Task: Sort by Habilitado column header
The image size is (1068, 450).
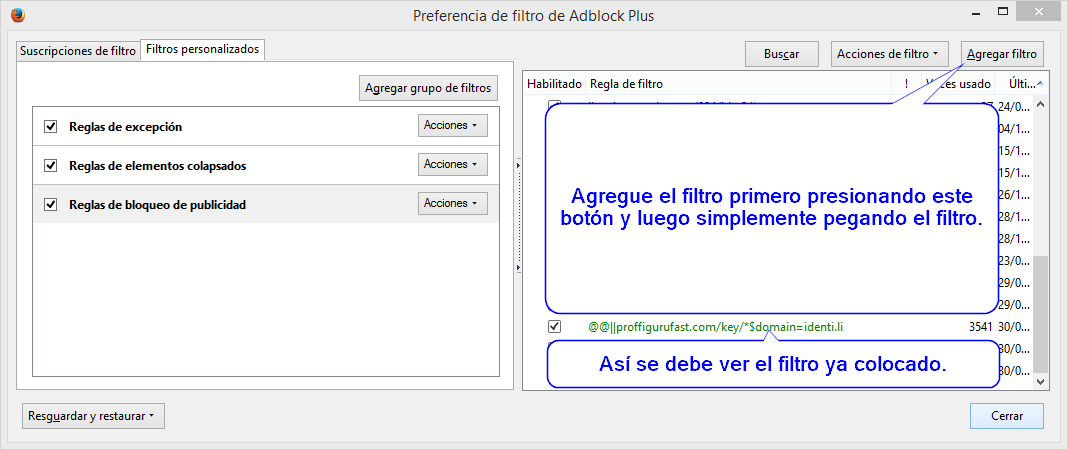Action: tap(554, 84)
